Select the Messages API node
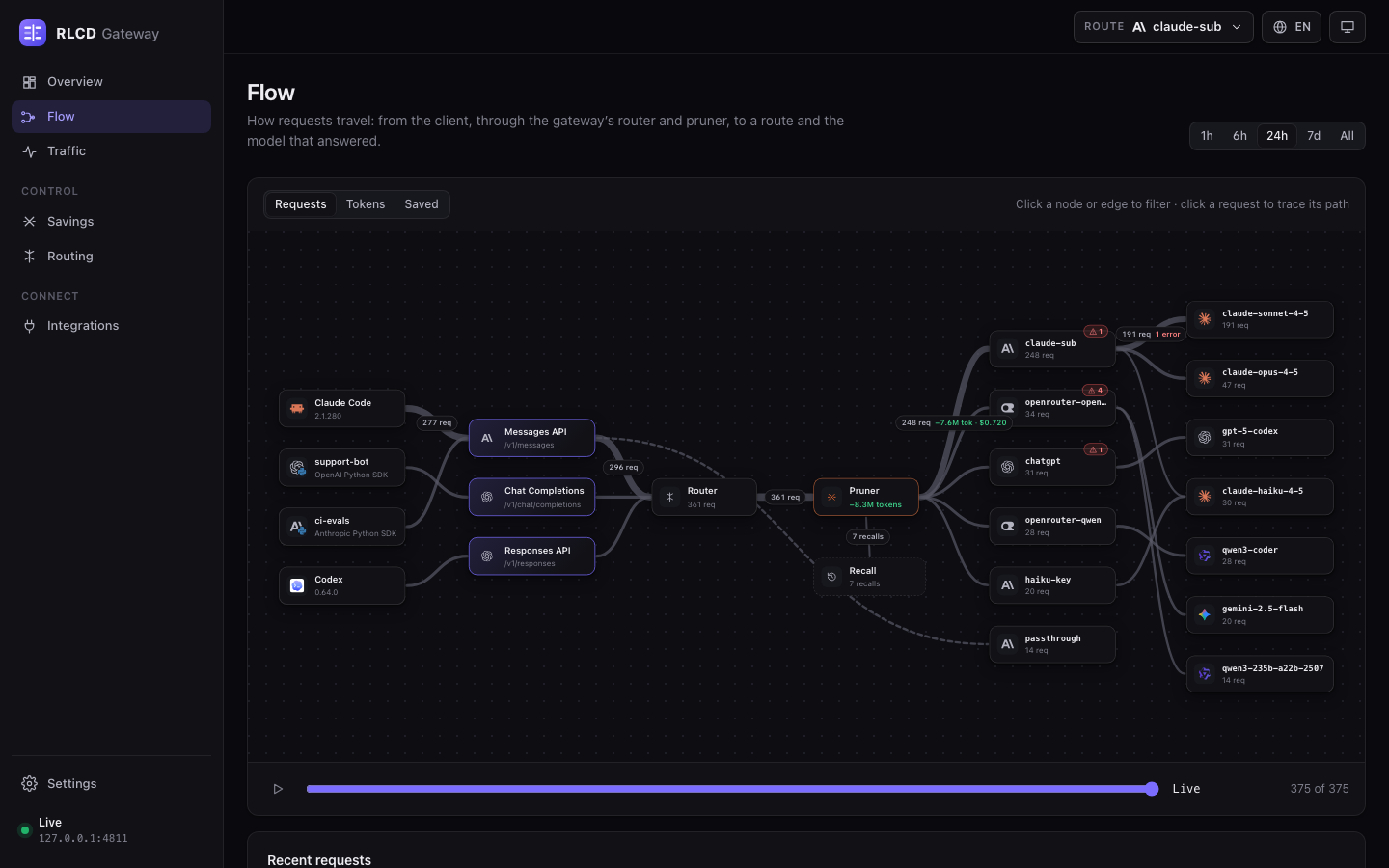Image resolution: width=1389 pixels, height=868 pixels. [531, 438]
